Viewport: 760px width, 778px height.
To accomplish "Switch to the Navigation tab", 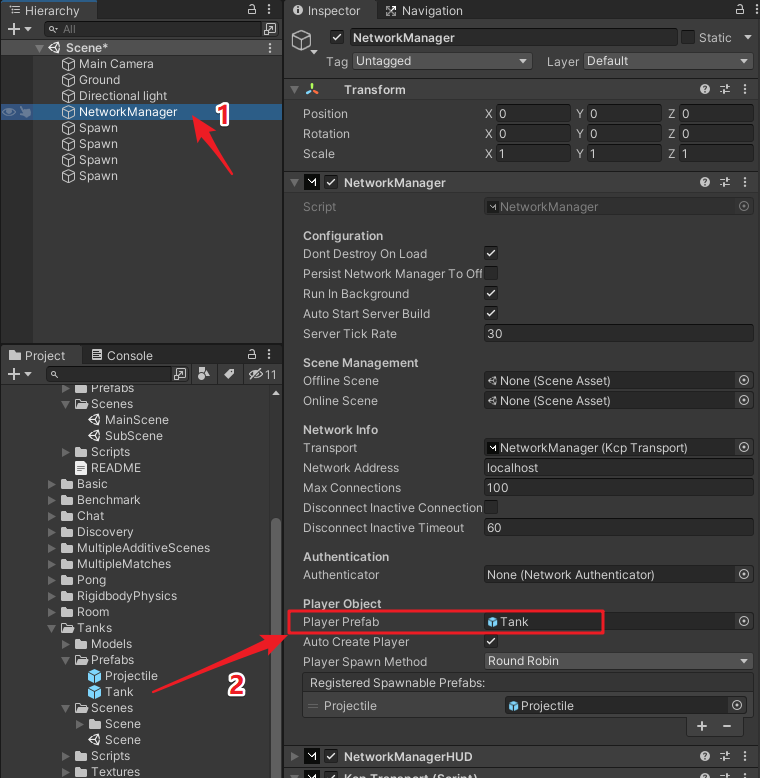I will [x=424, y=10].
